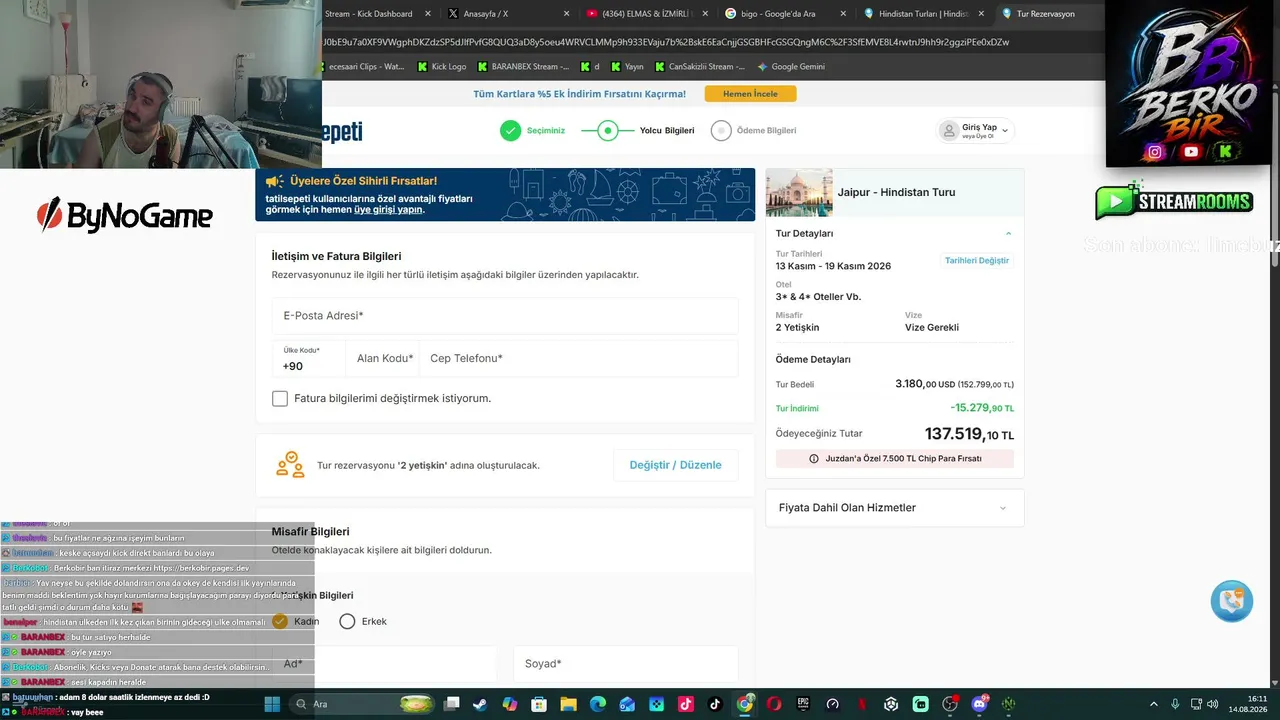Viewport: 1280px width, 720px height.
Task: Click the Jaipur tour Taj Mahal thumbnail
Action: [799, 192]
